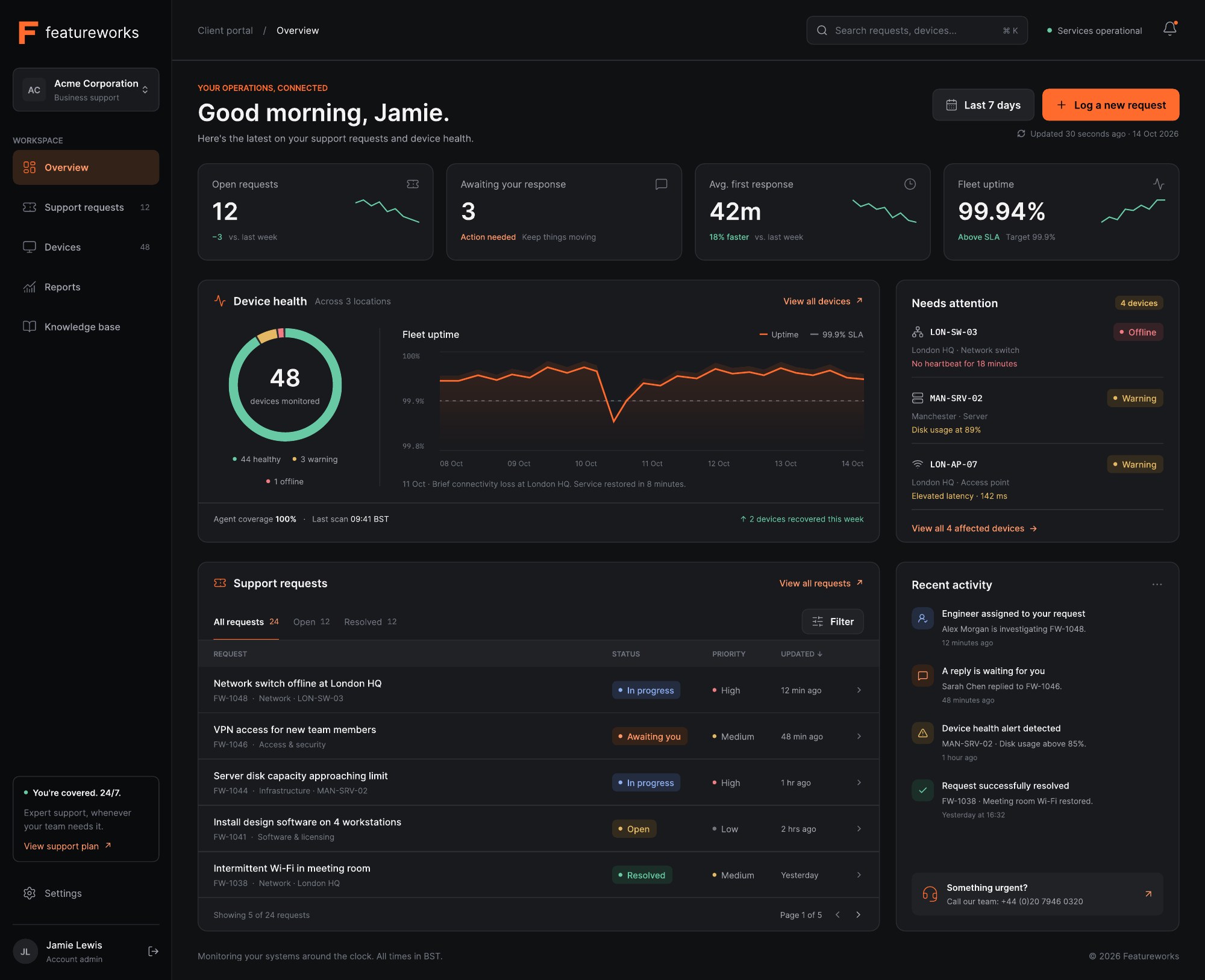Open Knowledge base in the sidebar
This screenshot has height=980, width=1205.
click(x=86, y=326)
